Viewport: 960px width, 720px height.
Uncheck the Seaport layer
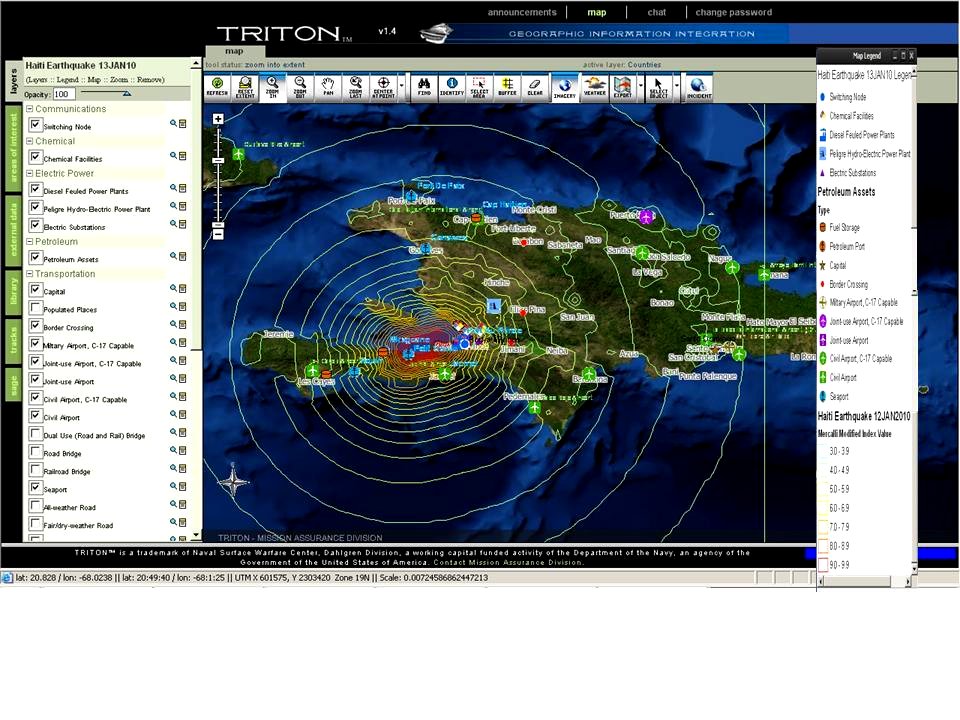[x=36, y=487]
